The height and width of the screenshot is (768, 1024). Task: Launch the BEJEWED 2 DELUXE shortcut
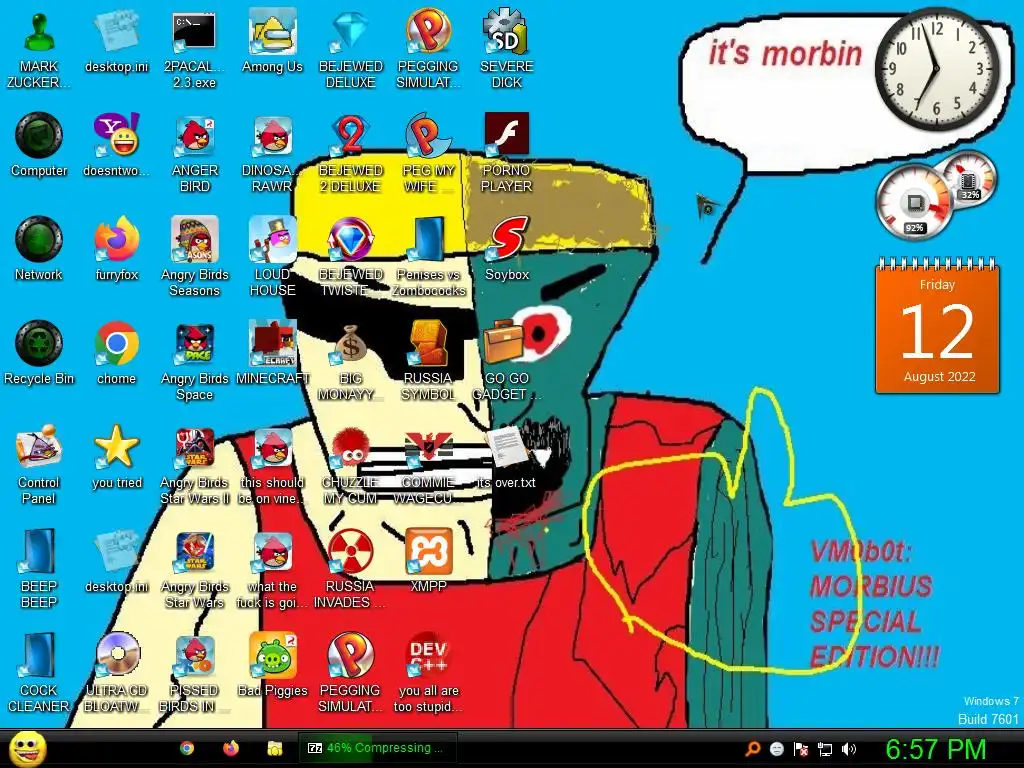point(351,154)
